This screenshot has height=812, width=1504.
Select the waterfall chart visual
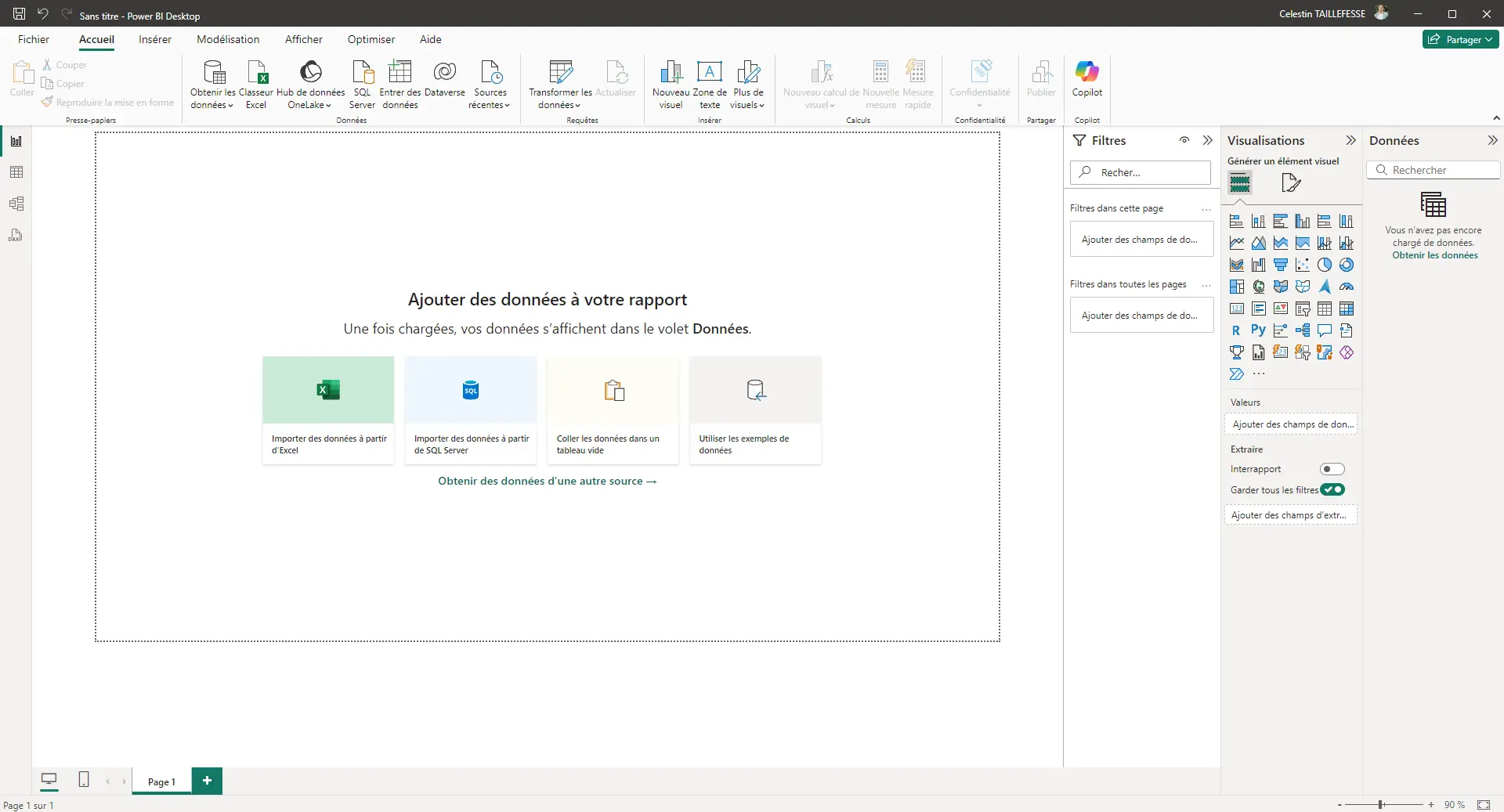(x=1258, y=265)
